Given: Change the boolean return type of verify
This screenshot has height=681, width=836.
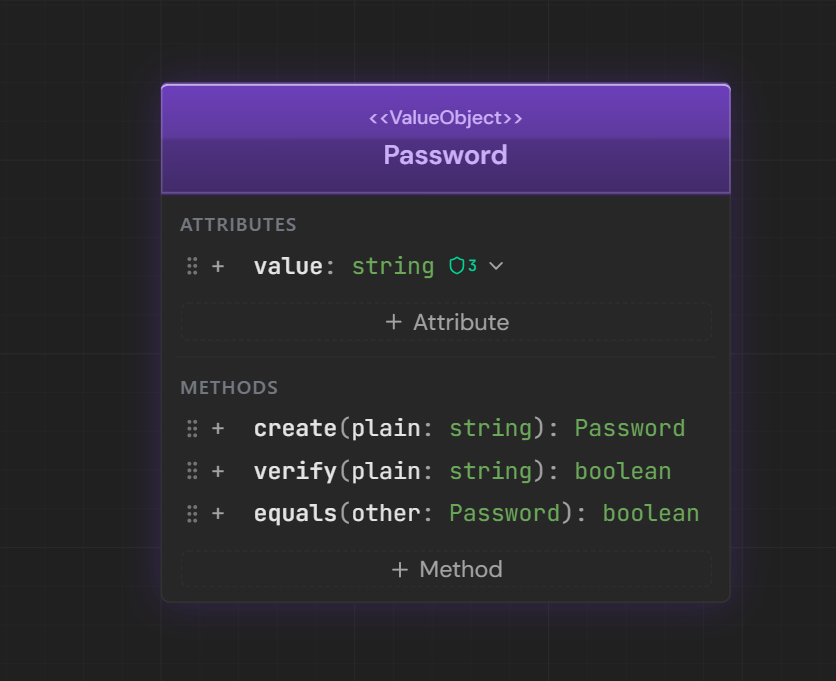Looking at the screenshot, I should [622, 471].
